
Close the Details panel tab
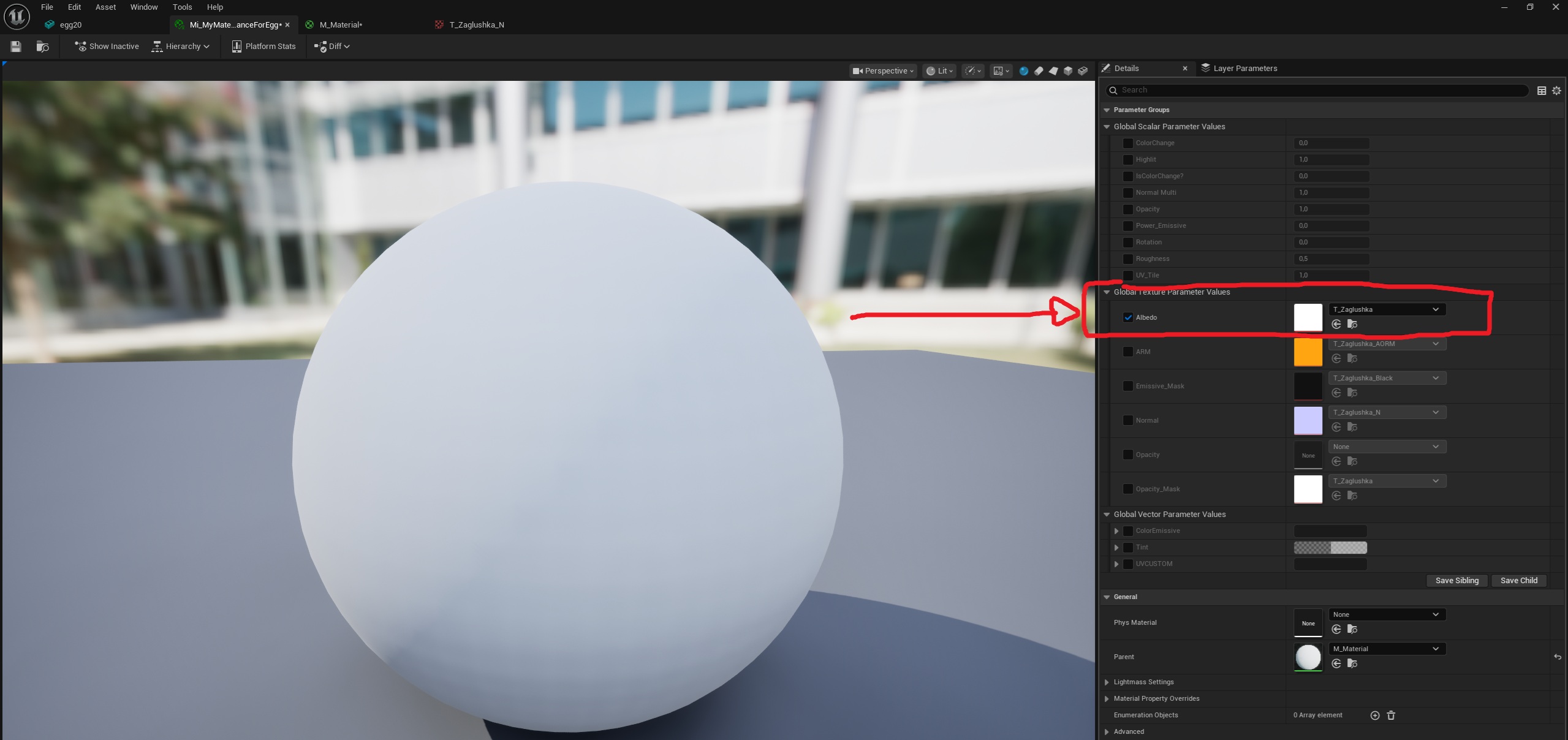click(1185, 69)
